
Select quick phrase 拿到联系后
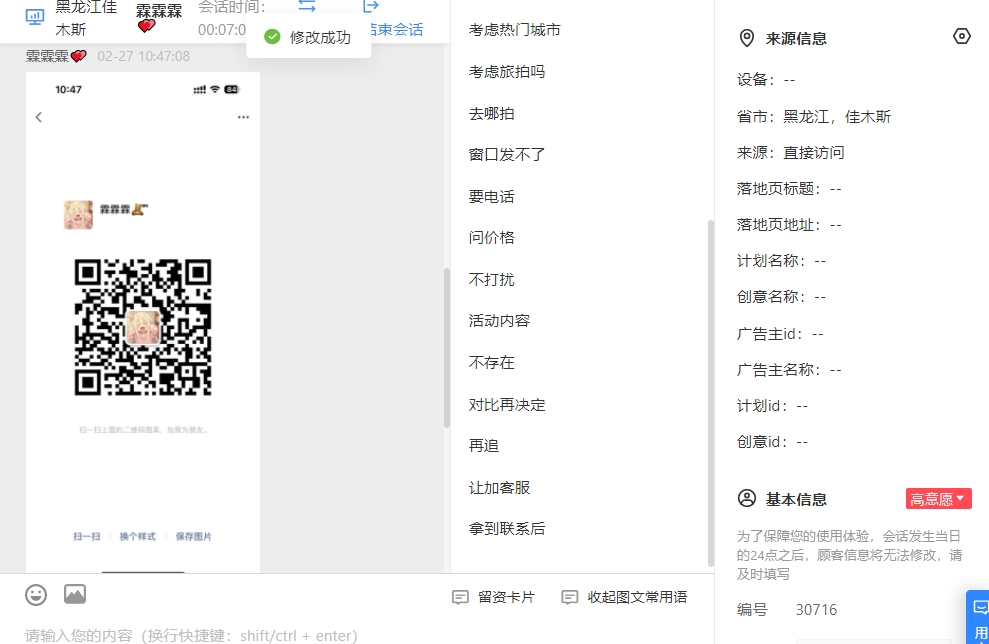506,529
